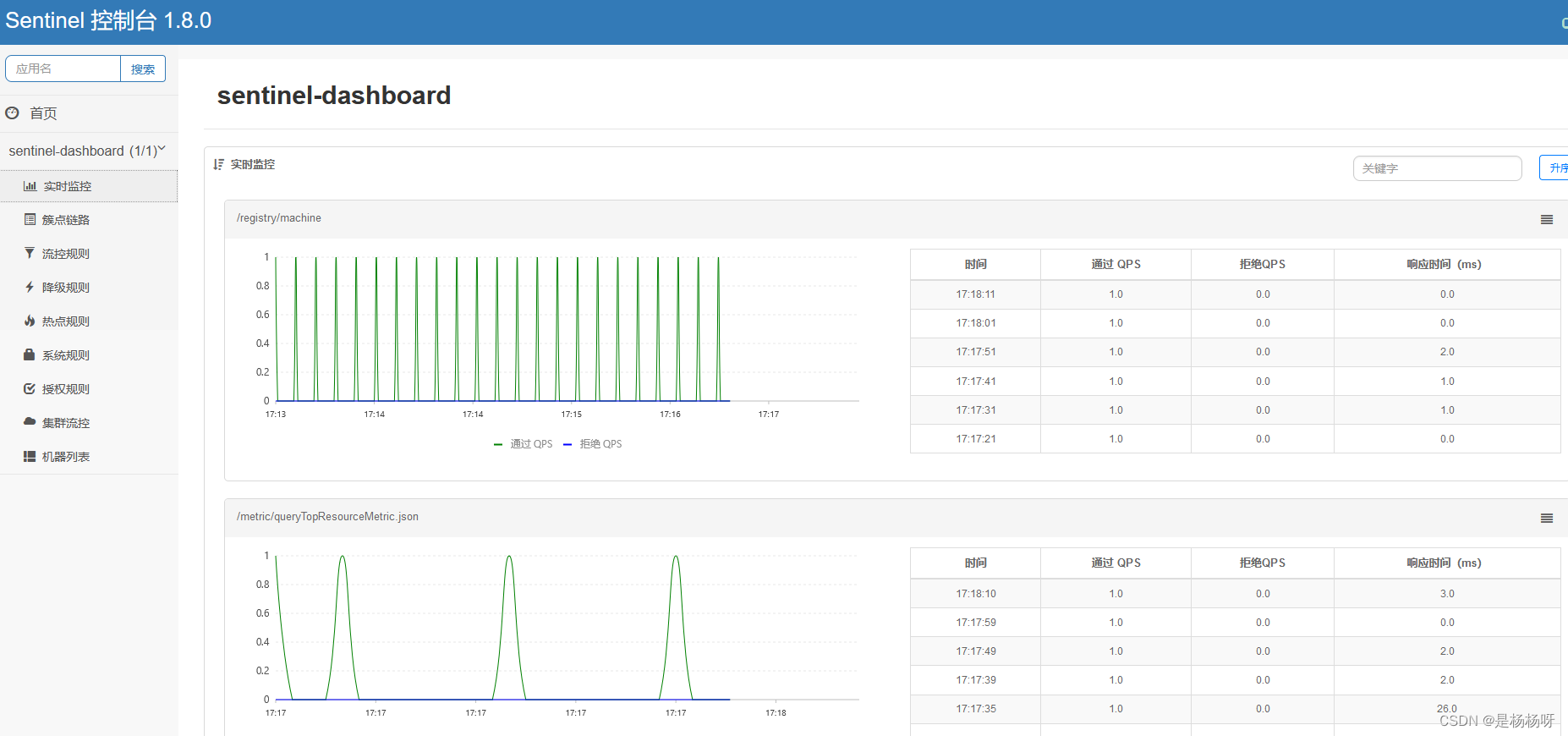Click 3.0 response time in 17:18:10 row
Viewport: 1568px width, 736px height.
click(1447, 594)
